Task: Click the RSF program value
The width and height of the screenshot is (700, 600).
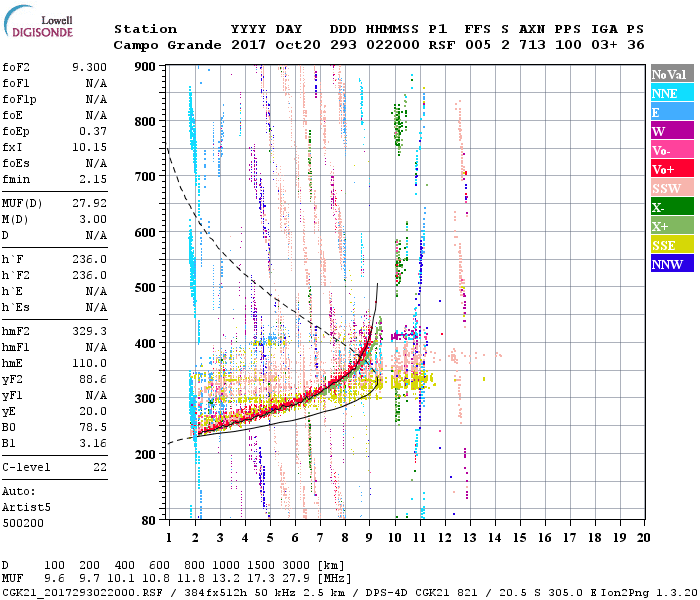Action: 442,45
